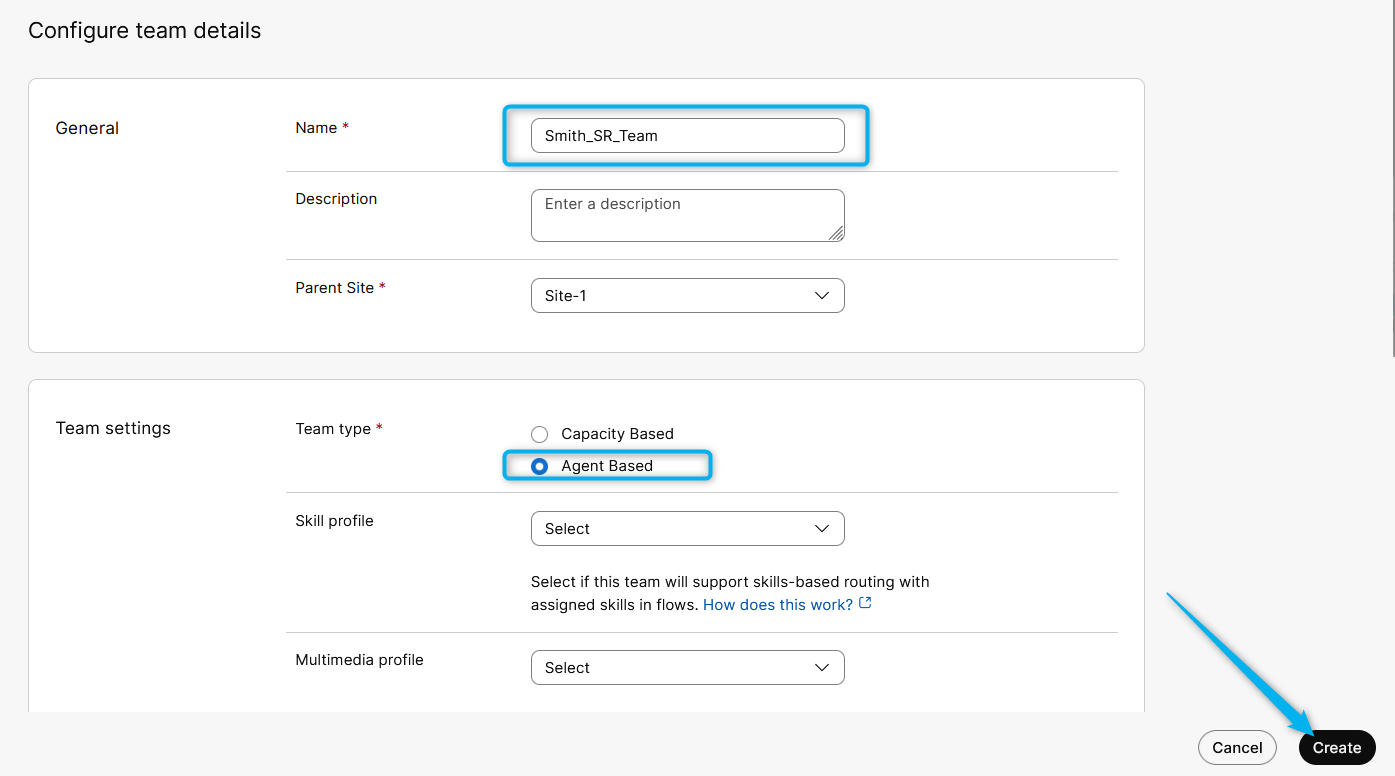Click the Create button

(x=1337, y=748)
